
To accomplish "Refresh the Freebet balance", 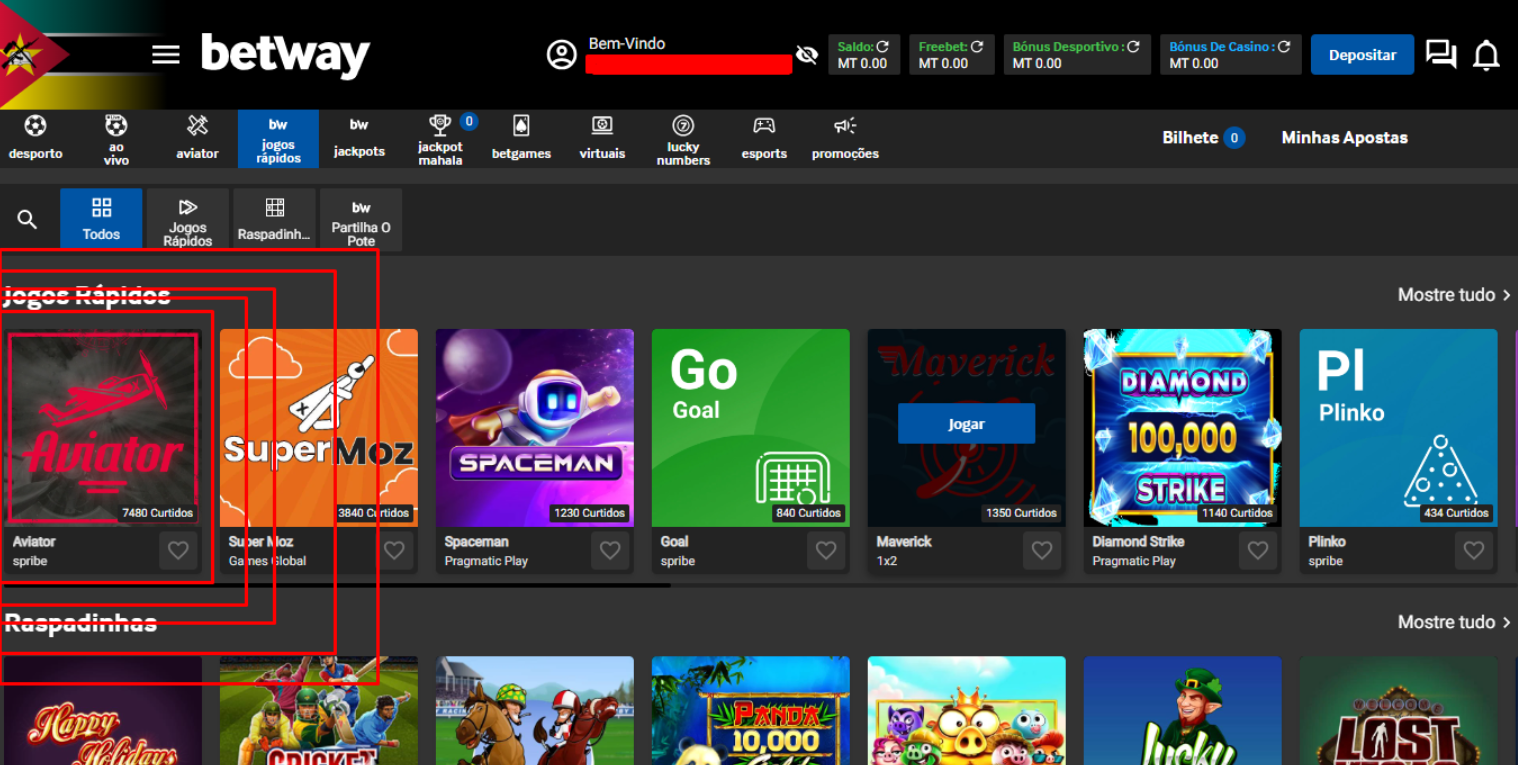I will tap(977, 46).
